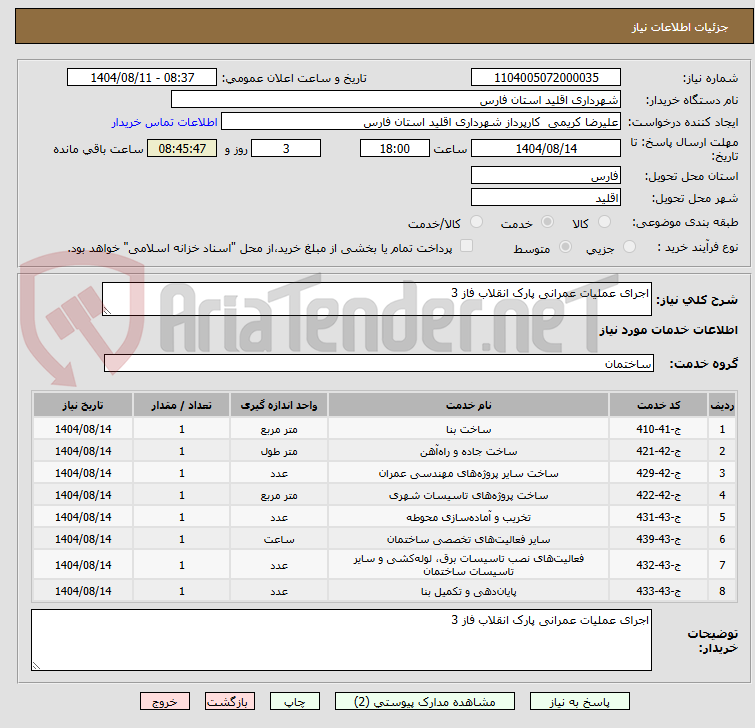The width and height of the screenshot is (755, 728).
Task: Click the جزئیات اطلاعات نیاز page title
Action: pos(679,27)
